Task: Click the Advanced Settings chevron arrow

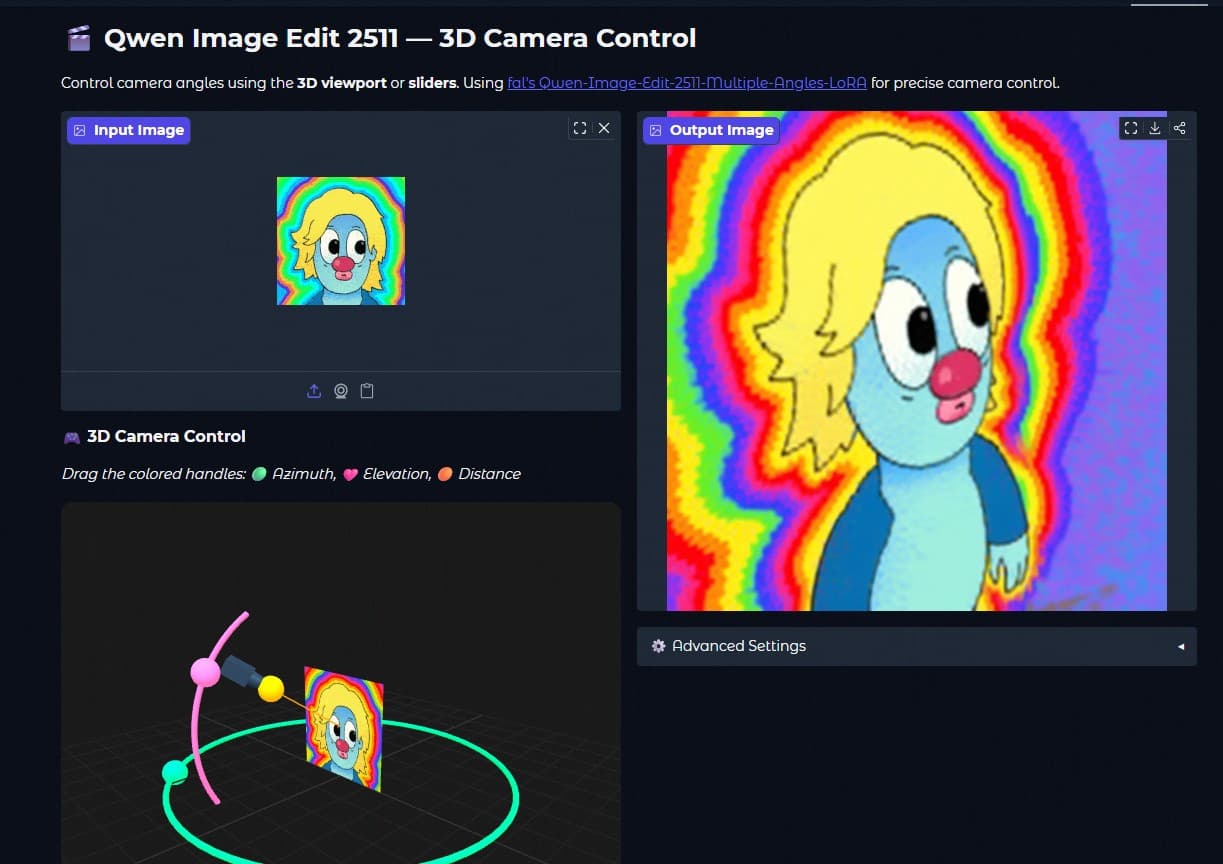Action: (x=1180, y=646)
